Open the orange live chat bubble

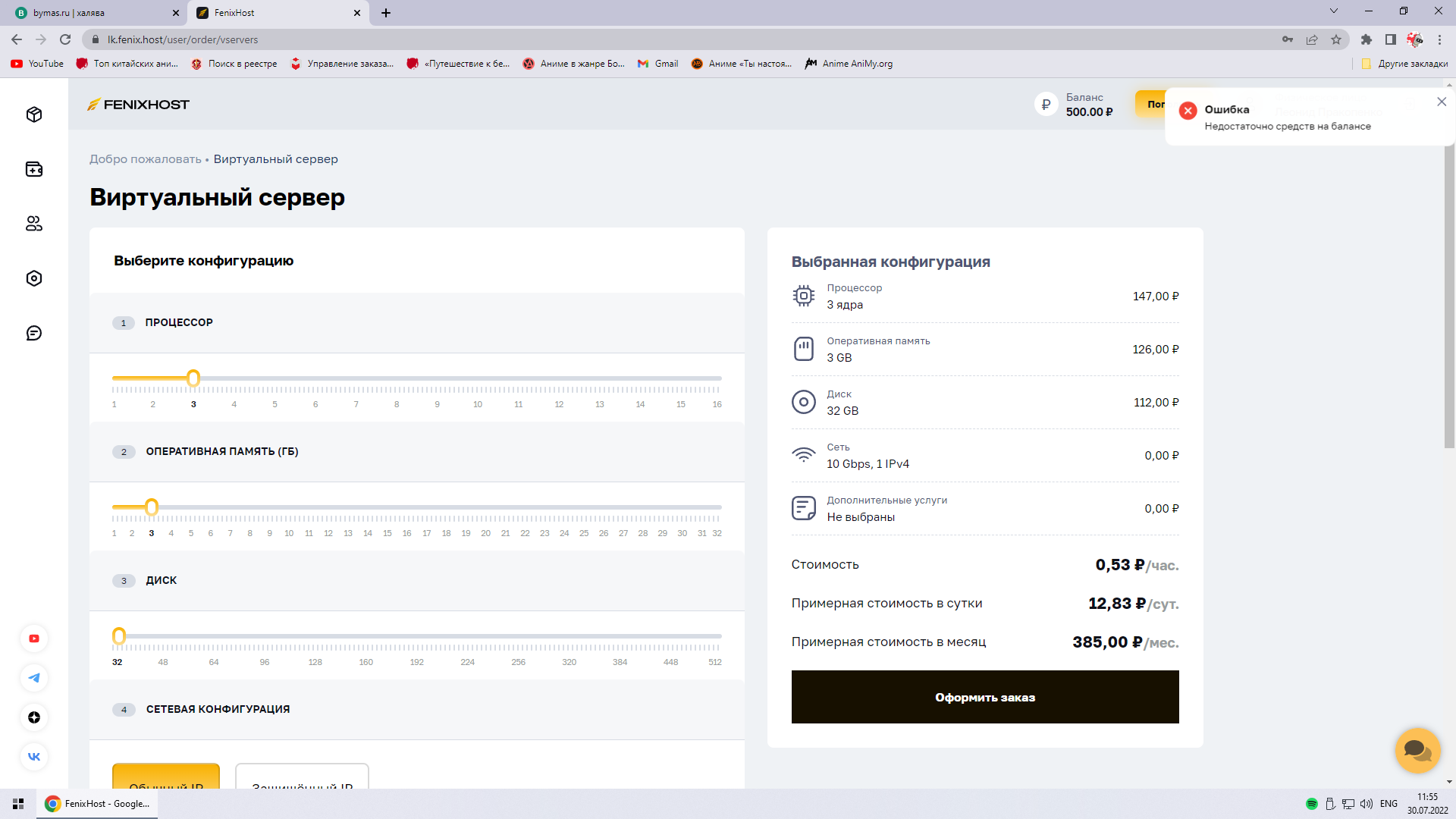(x=1417, y=750)
